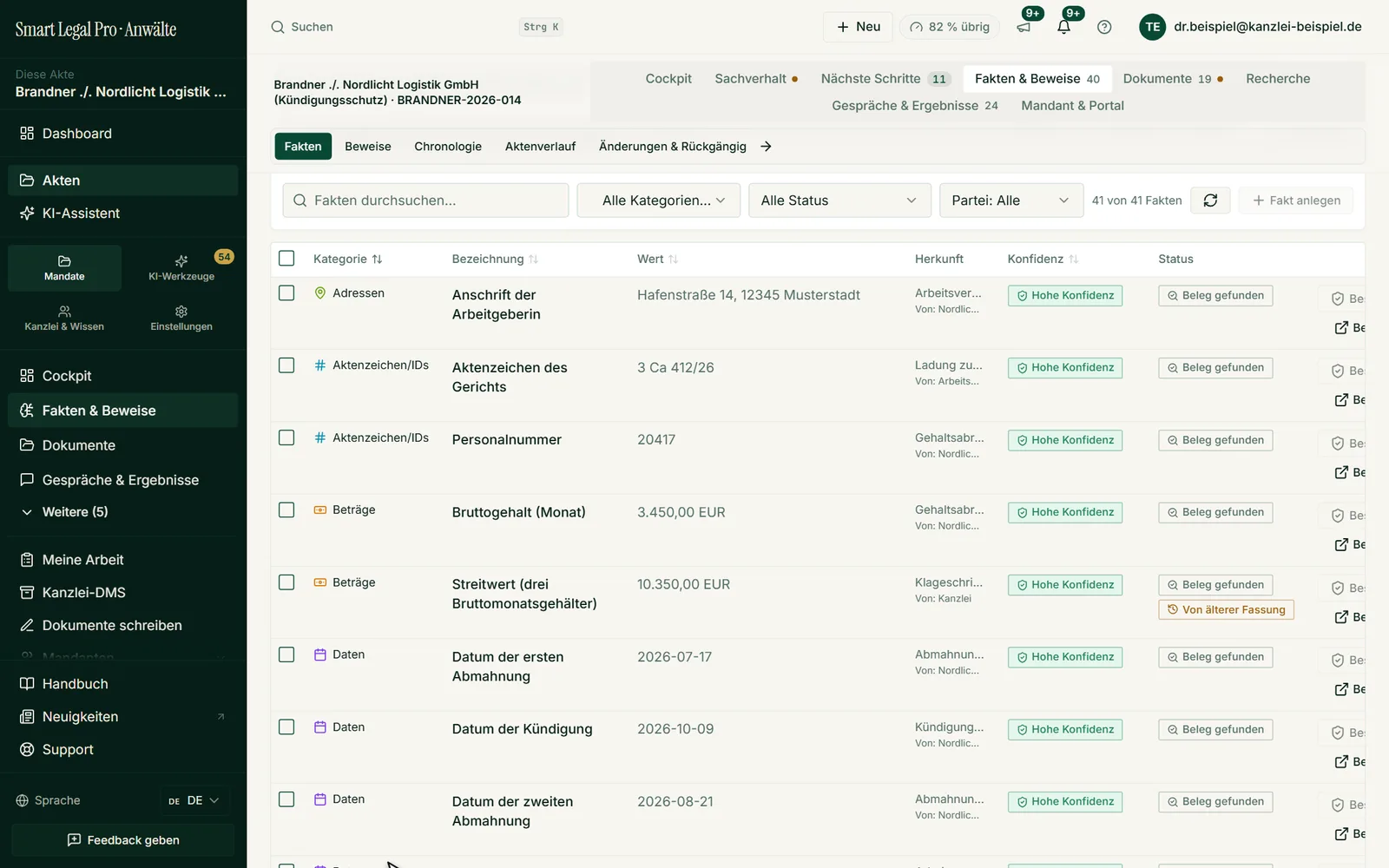The image size is (1389, 868).
Task: Click Fakt anlegen button
Action: click(1296, 201)
